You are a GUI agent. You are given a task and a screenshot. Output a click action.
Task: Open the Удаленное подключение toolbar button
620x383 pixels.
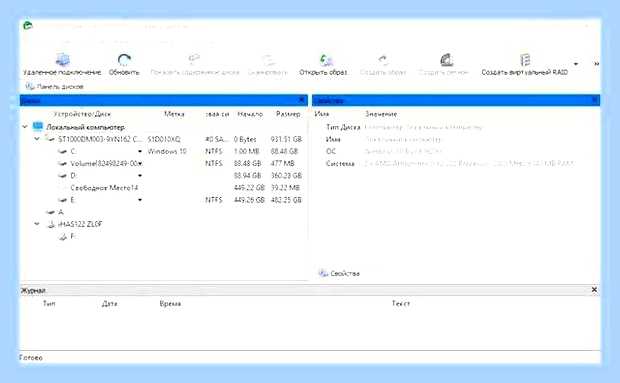[x=62, y=64]
